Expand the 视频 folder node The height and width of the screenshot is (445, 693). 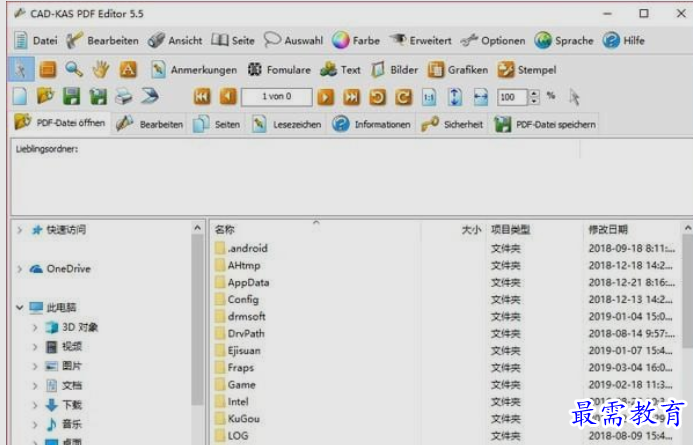point(34,346)
